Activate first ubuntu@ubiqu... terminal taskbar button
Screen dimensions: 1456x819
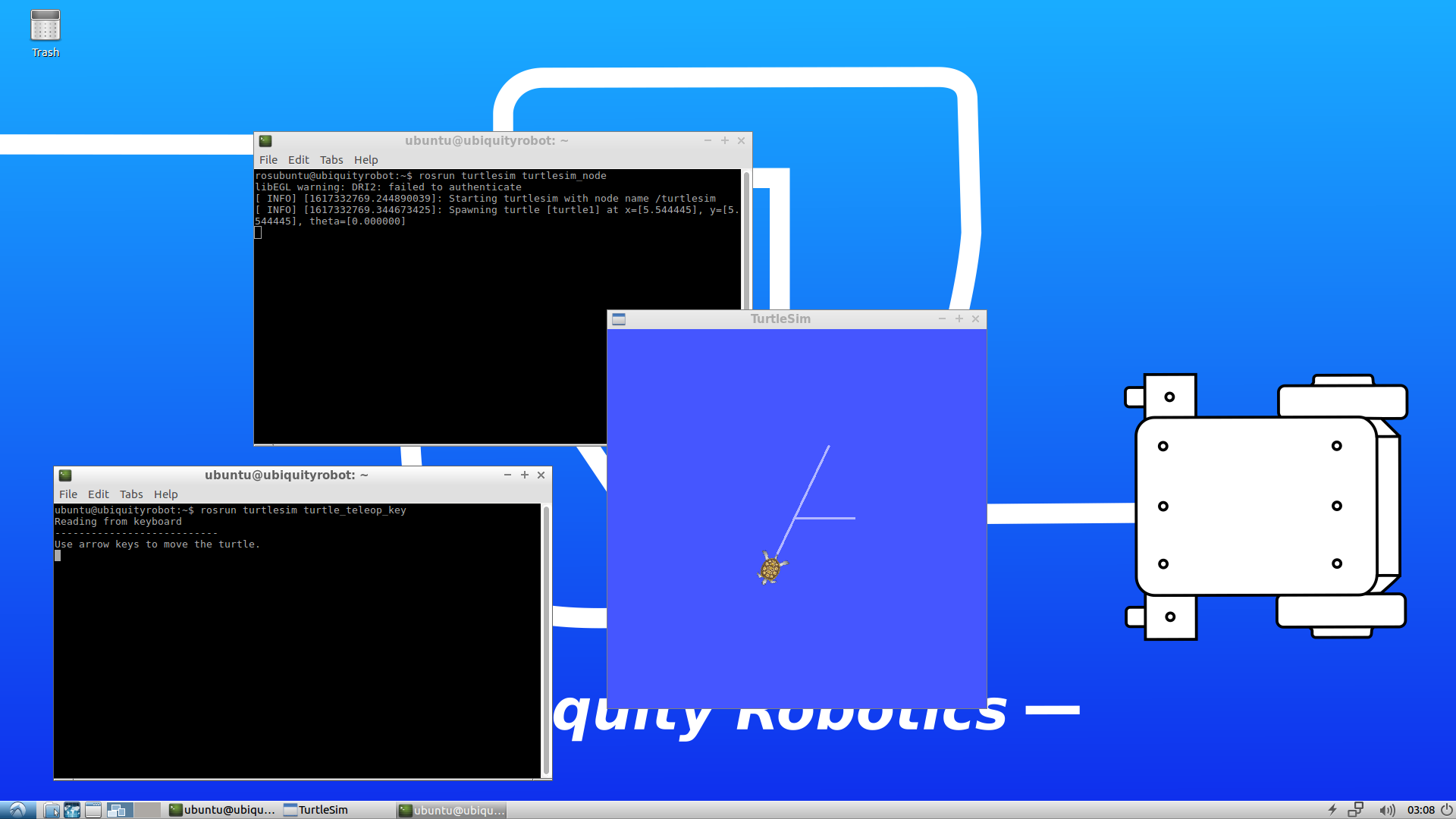click(x=222, y=810)
